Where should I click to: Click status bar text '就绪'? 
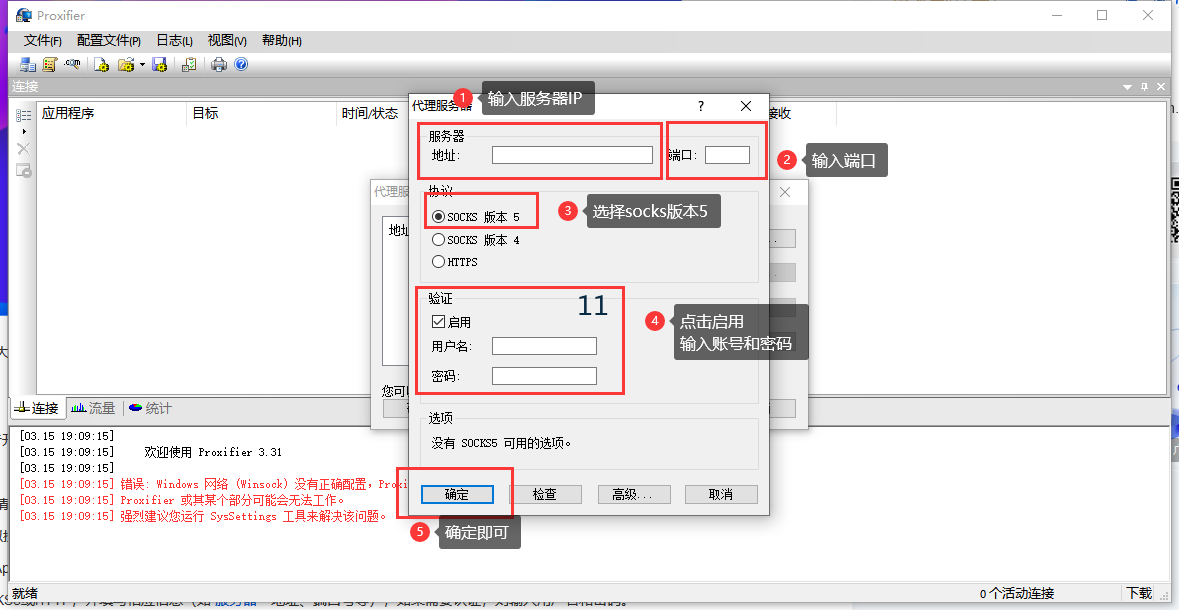coord(25,593)
